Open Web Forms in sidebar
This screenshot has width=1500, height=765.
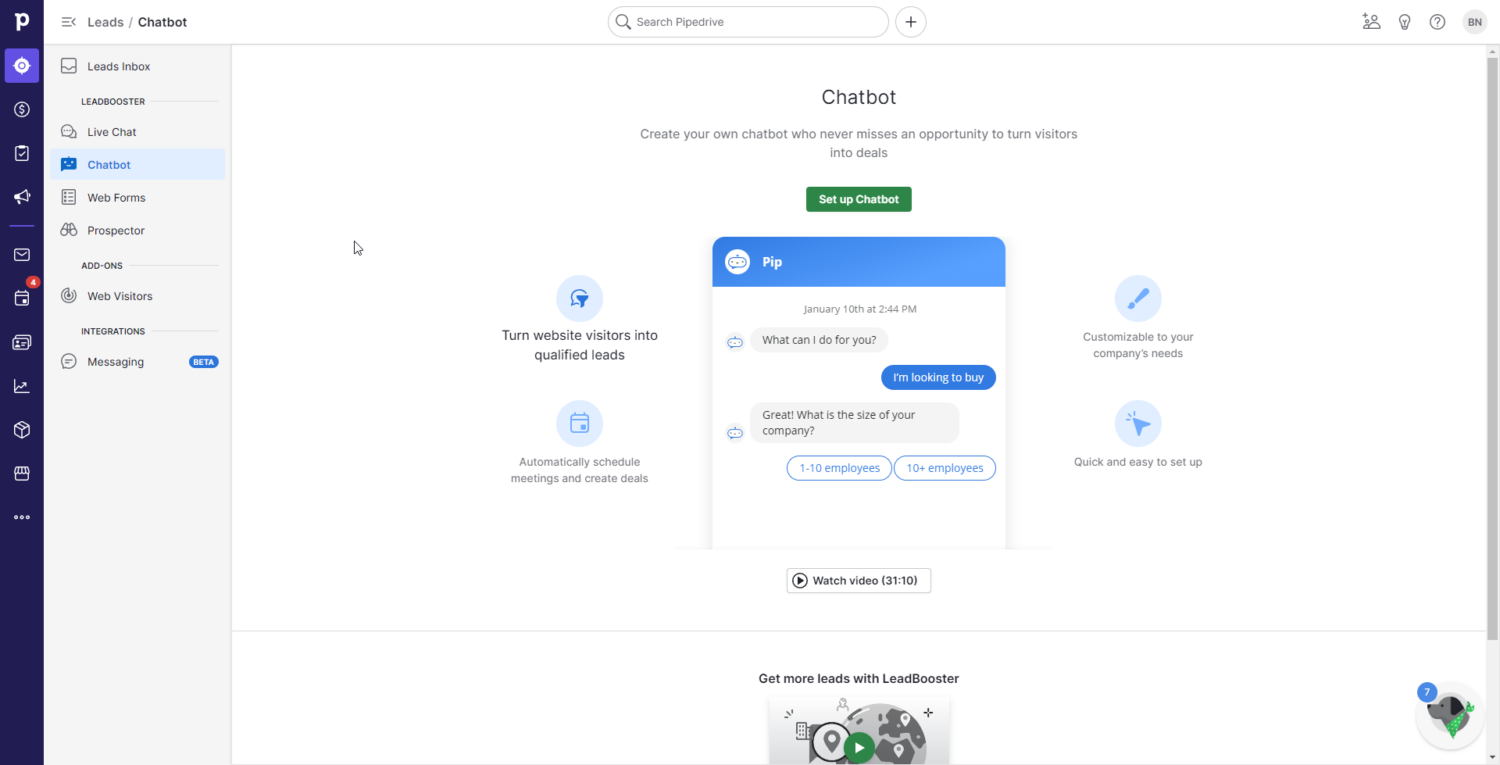point(137,198)
